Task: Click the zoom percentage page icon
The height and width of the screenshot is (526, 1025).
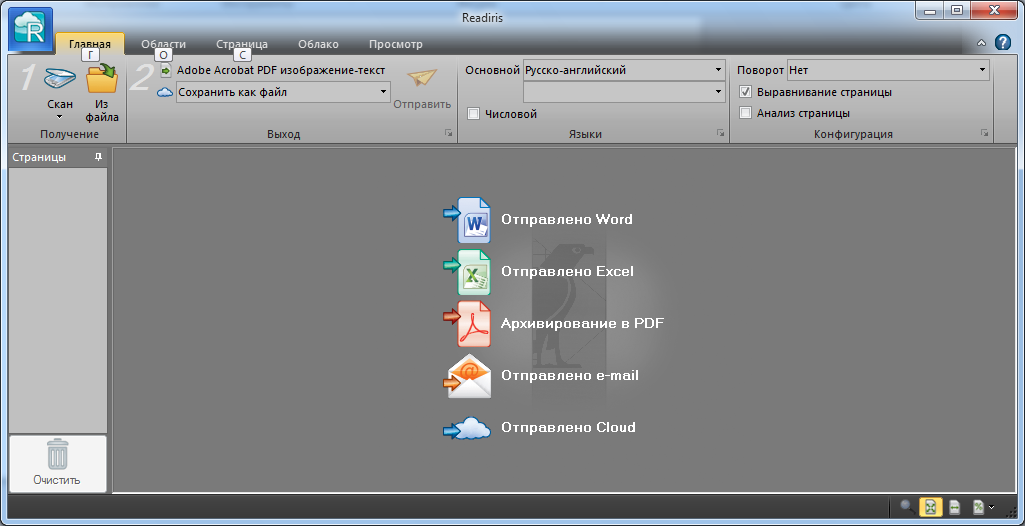Action: tap(978, 507)
